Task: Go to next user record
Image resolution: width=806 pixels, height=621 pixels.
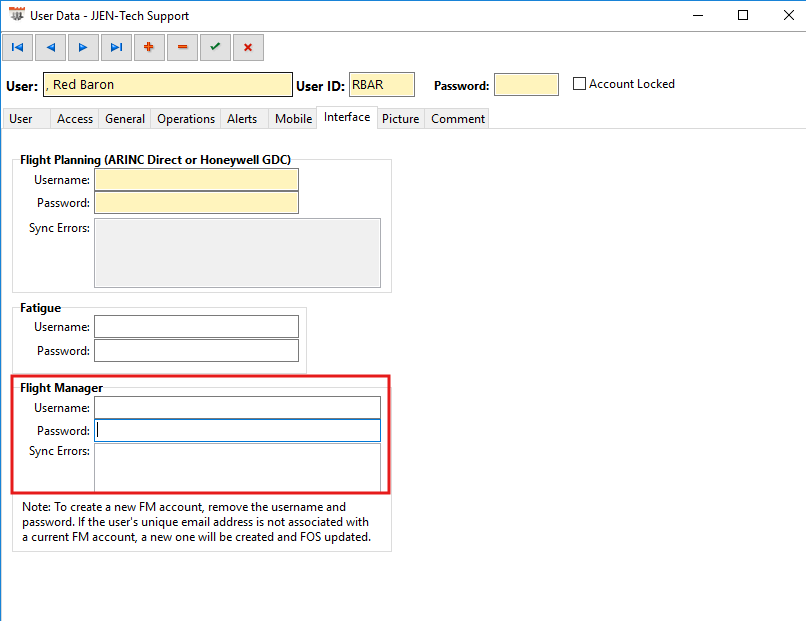Action: pyautogui.click(x=83, y=47)
